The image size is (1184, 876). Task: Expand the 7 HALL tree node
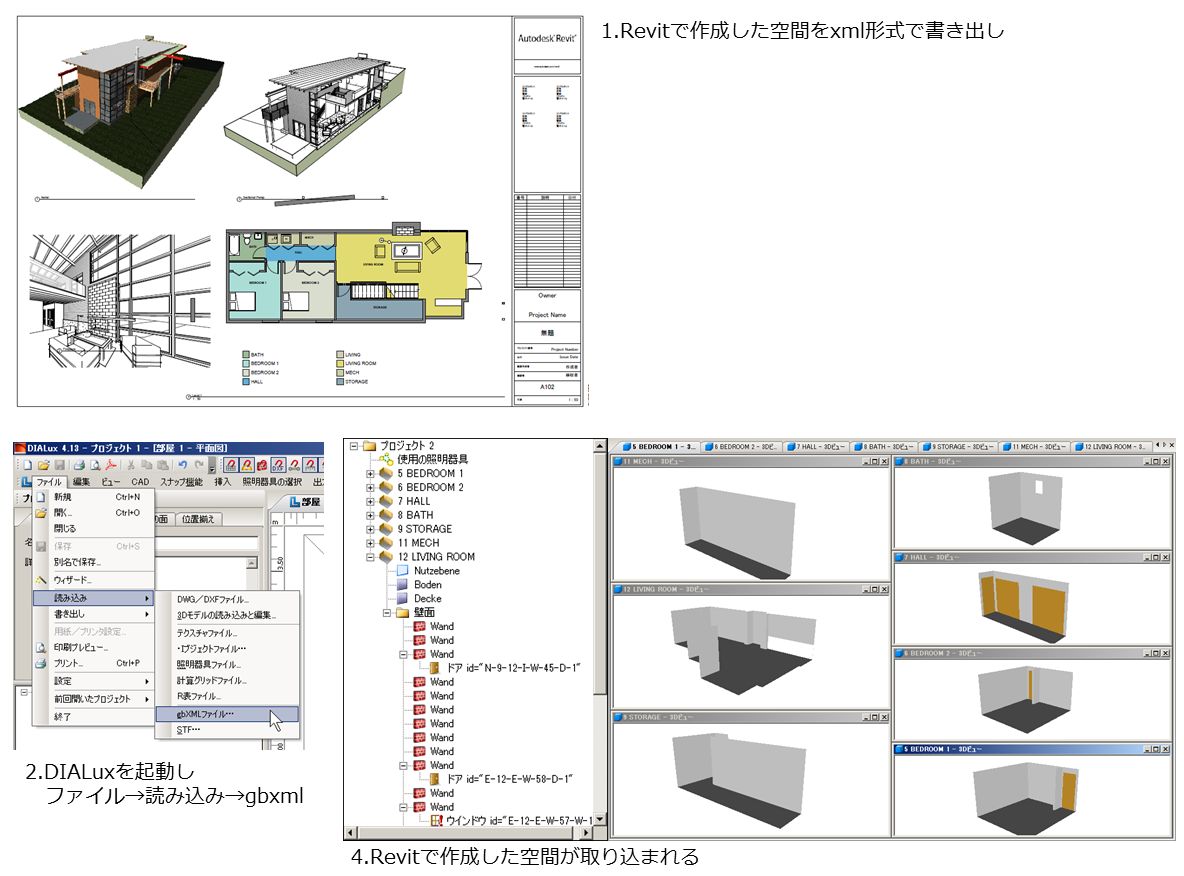coord(370,501)
